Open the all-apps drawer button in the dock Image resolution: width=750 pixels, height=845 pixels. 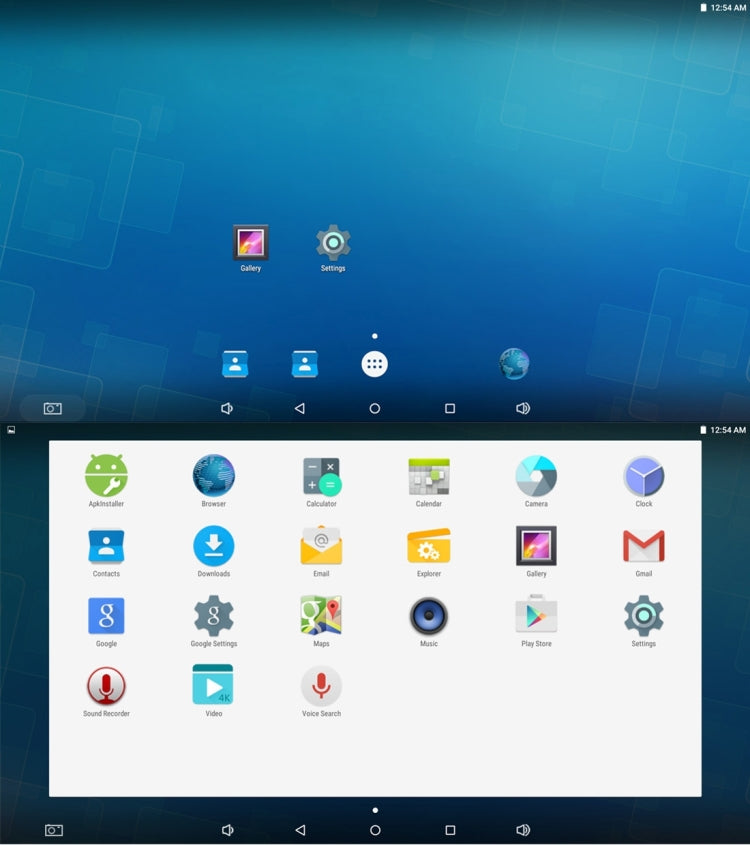click(x=374, y=364)
